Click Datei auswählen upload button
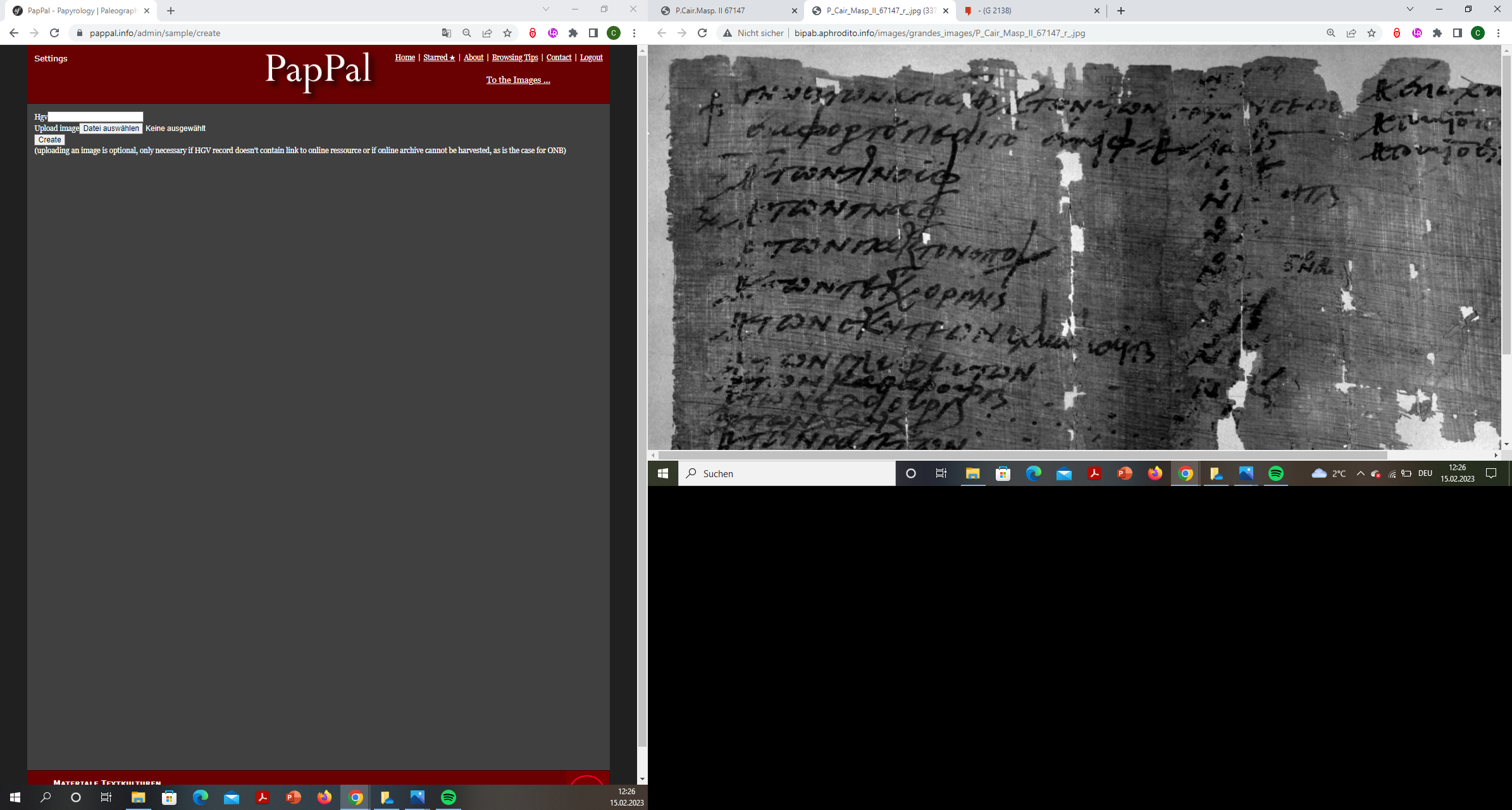 click(111, 128)
